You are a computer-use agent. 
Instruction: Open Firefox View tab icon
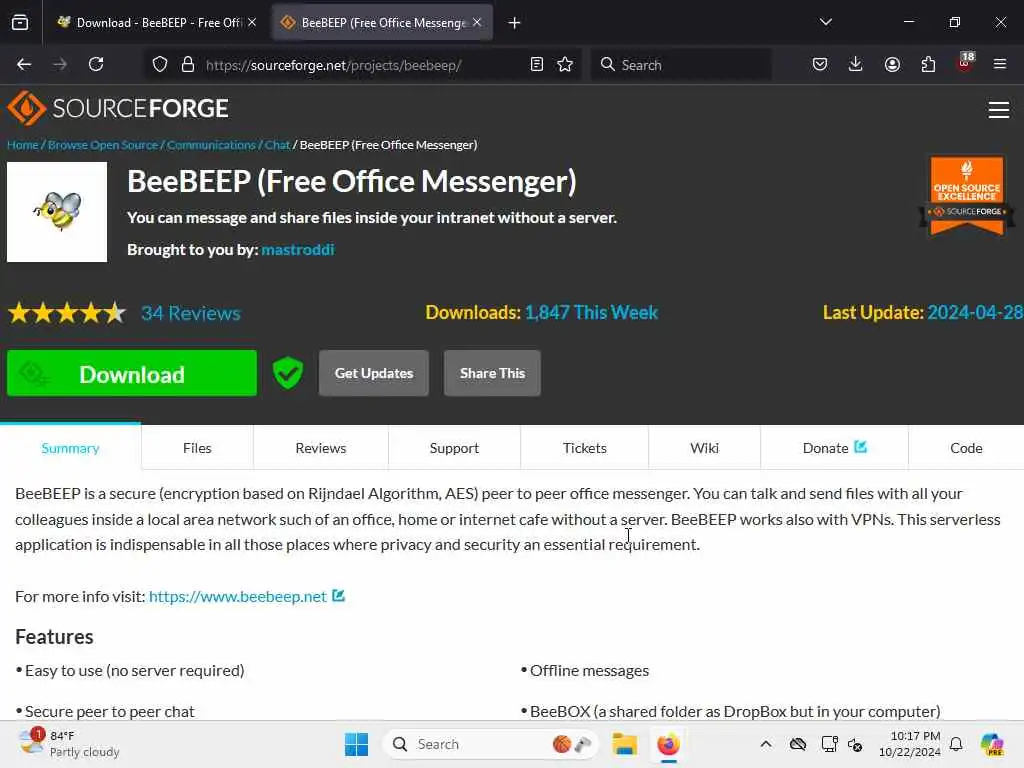[20, 22]
